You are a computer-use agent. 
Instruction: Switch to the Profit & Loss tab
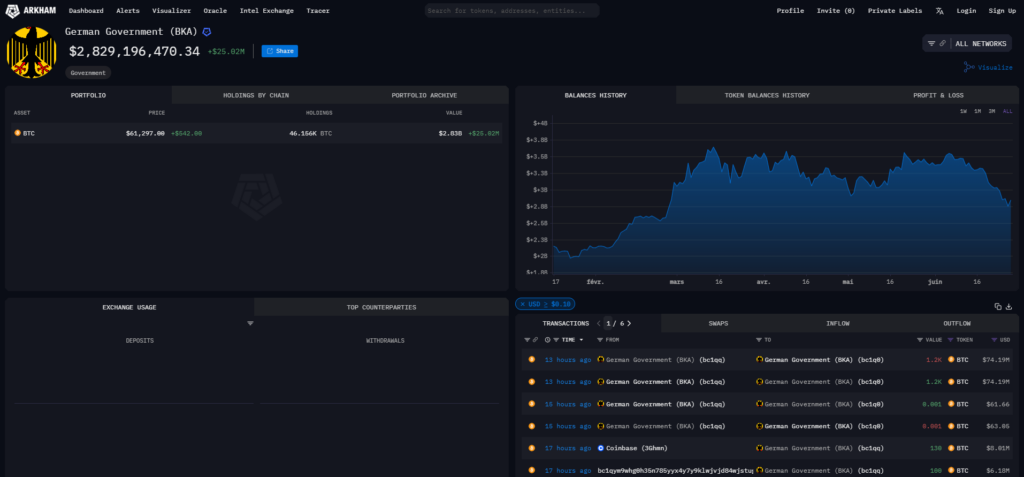[x=938, y=95]
